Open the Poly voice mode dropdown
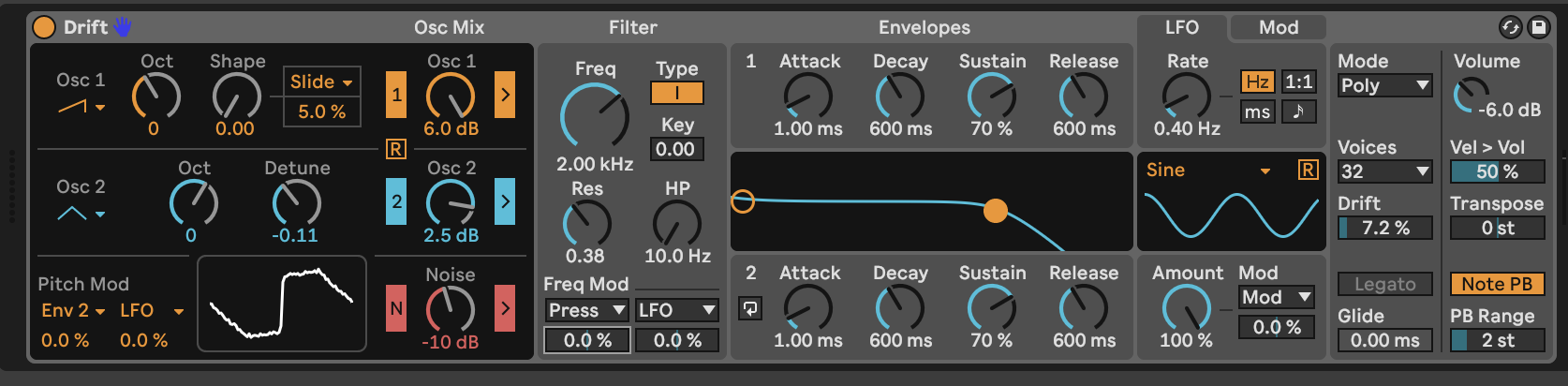The width and height of the screenshot is (1568, 386). point(1385,85)
